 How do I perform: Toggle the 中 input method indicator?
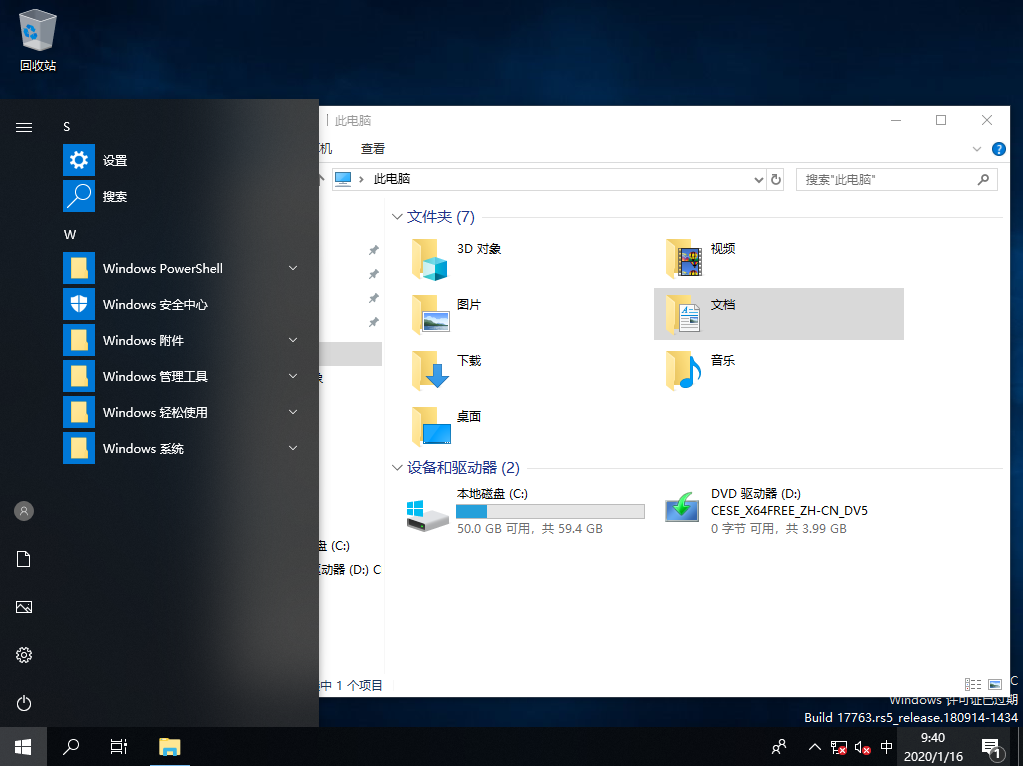pyautogui.click(x=886, y=746)
